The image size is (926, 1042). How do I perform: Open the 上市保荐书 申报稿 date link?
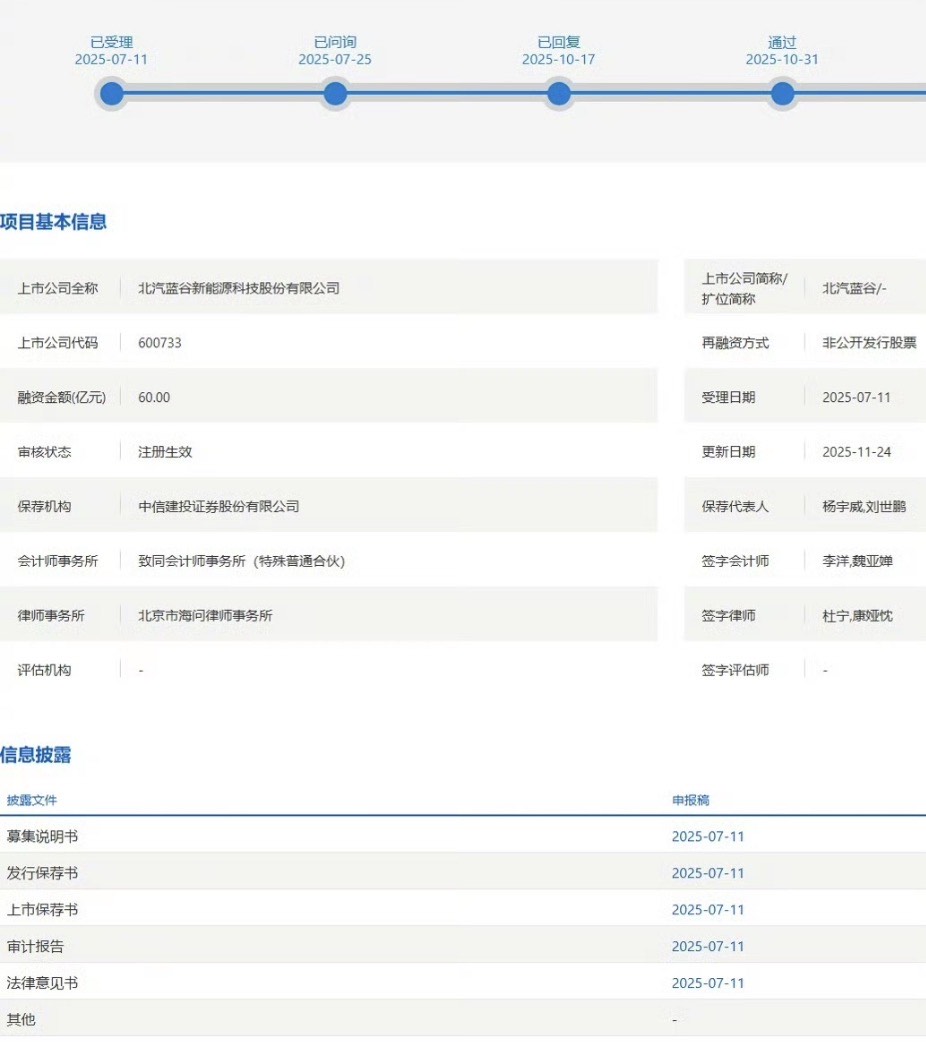(708, 910)
